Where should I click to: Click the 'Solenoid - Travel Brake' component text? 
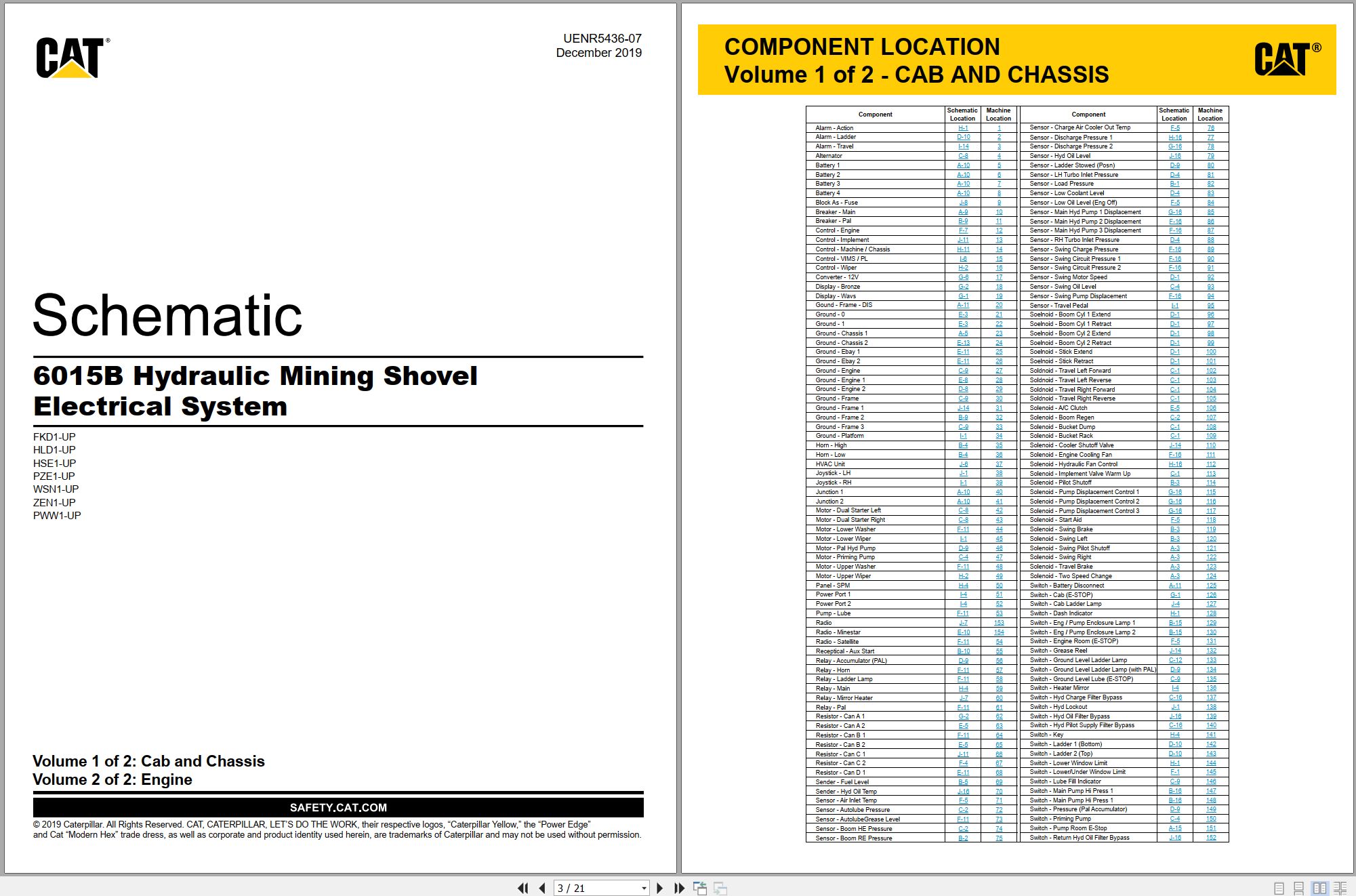pos(1061,567)
